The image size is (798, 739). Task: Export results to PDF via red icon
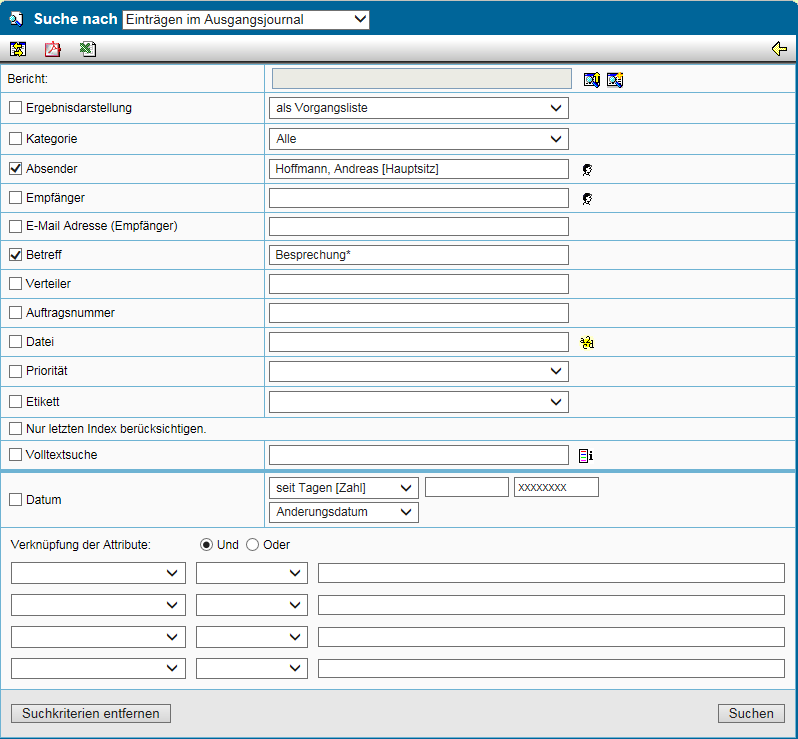click(x=52, y=49)
